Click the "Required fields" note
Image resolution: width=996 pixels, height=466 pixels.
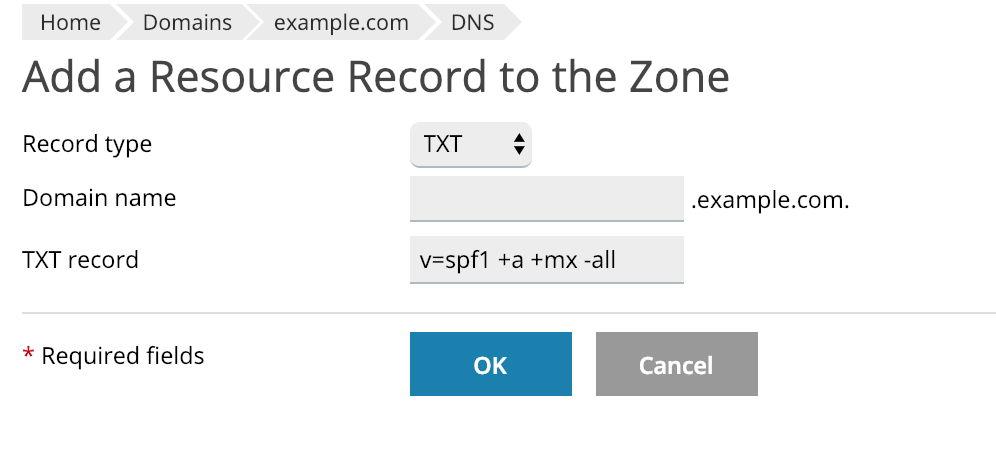pos(122,355)
